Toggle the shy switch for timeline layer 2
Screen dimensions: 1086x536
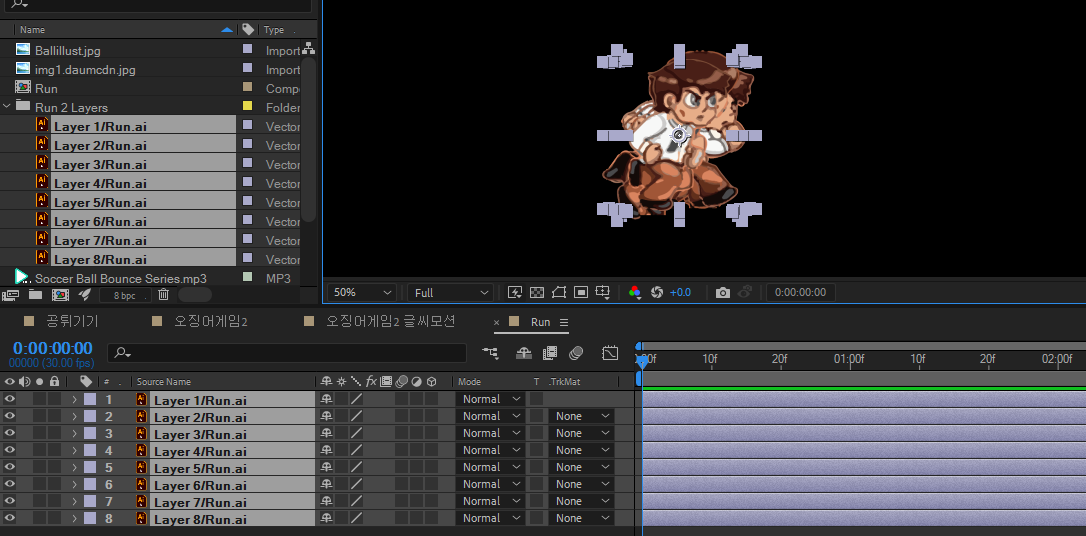pyautogui.click(x=326, y=416)
